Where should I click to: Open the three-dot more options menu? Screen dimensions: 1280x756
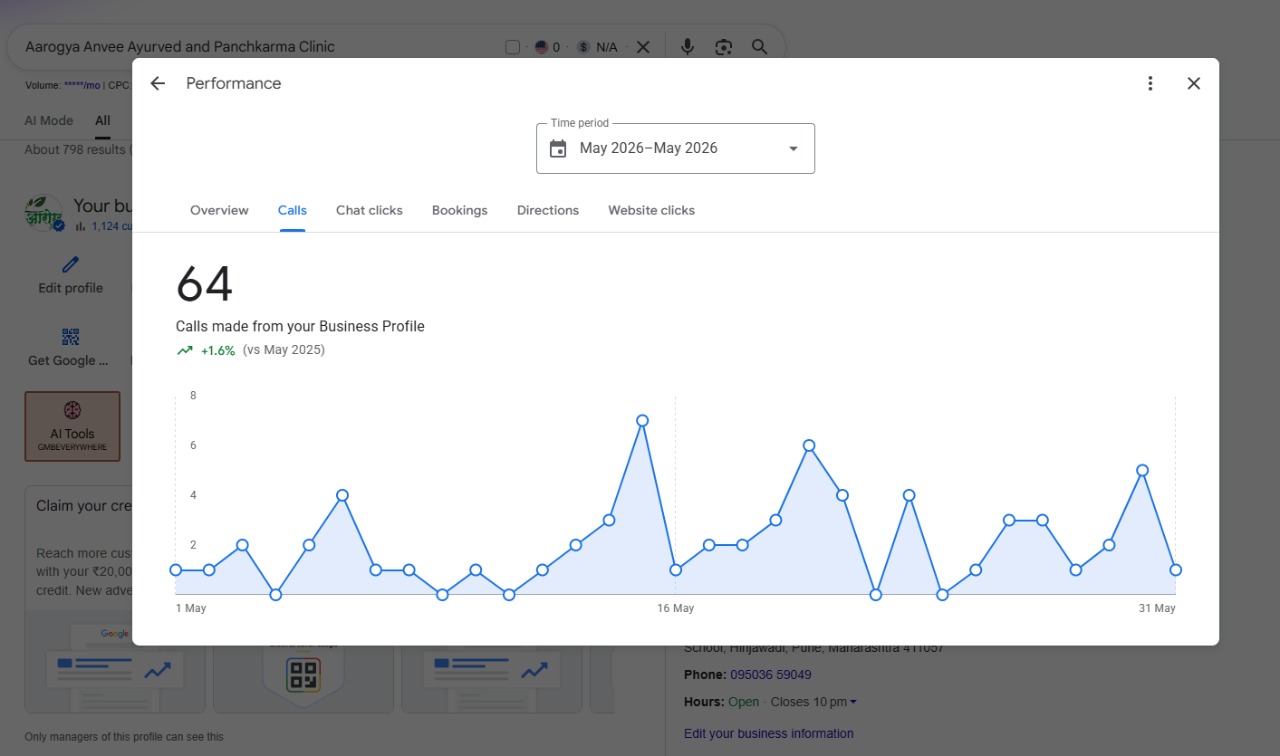[x=1150, y=84]
